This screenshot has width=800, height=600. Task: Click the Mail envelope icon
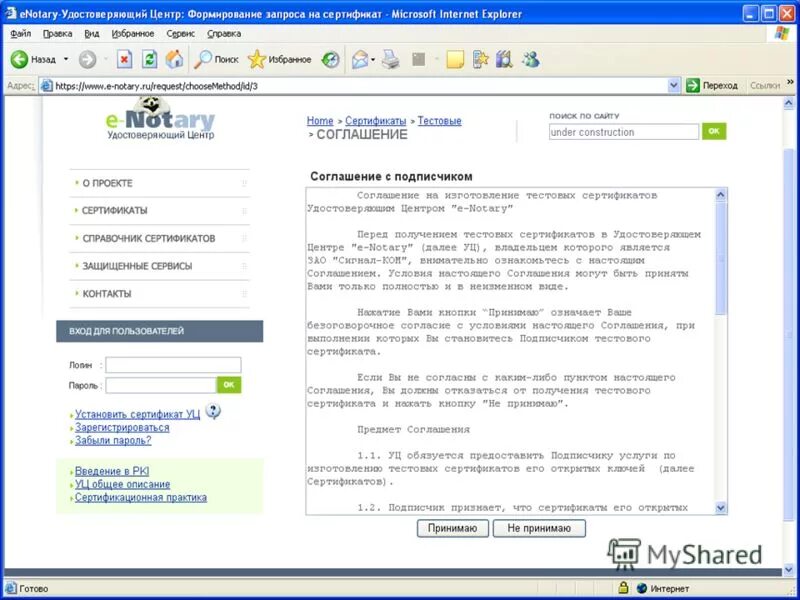tap(360, 60)
